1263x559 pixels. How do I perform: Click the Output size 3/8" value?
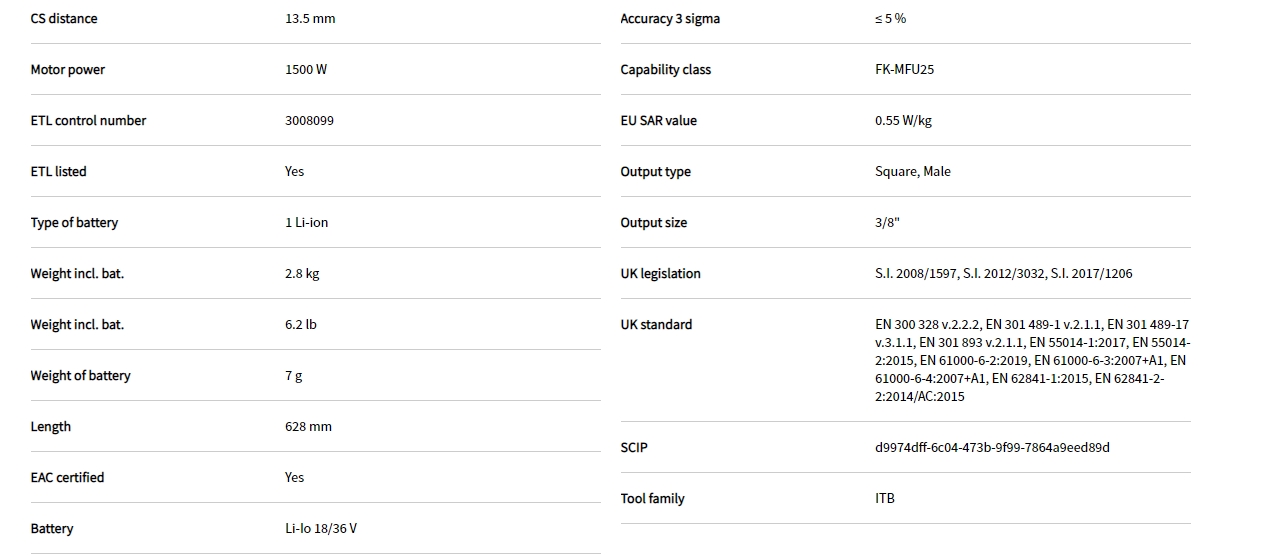pos(887,223)
